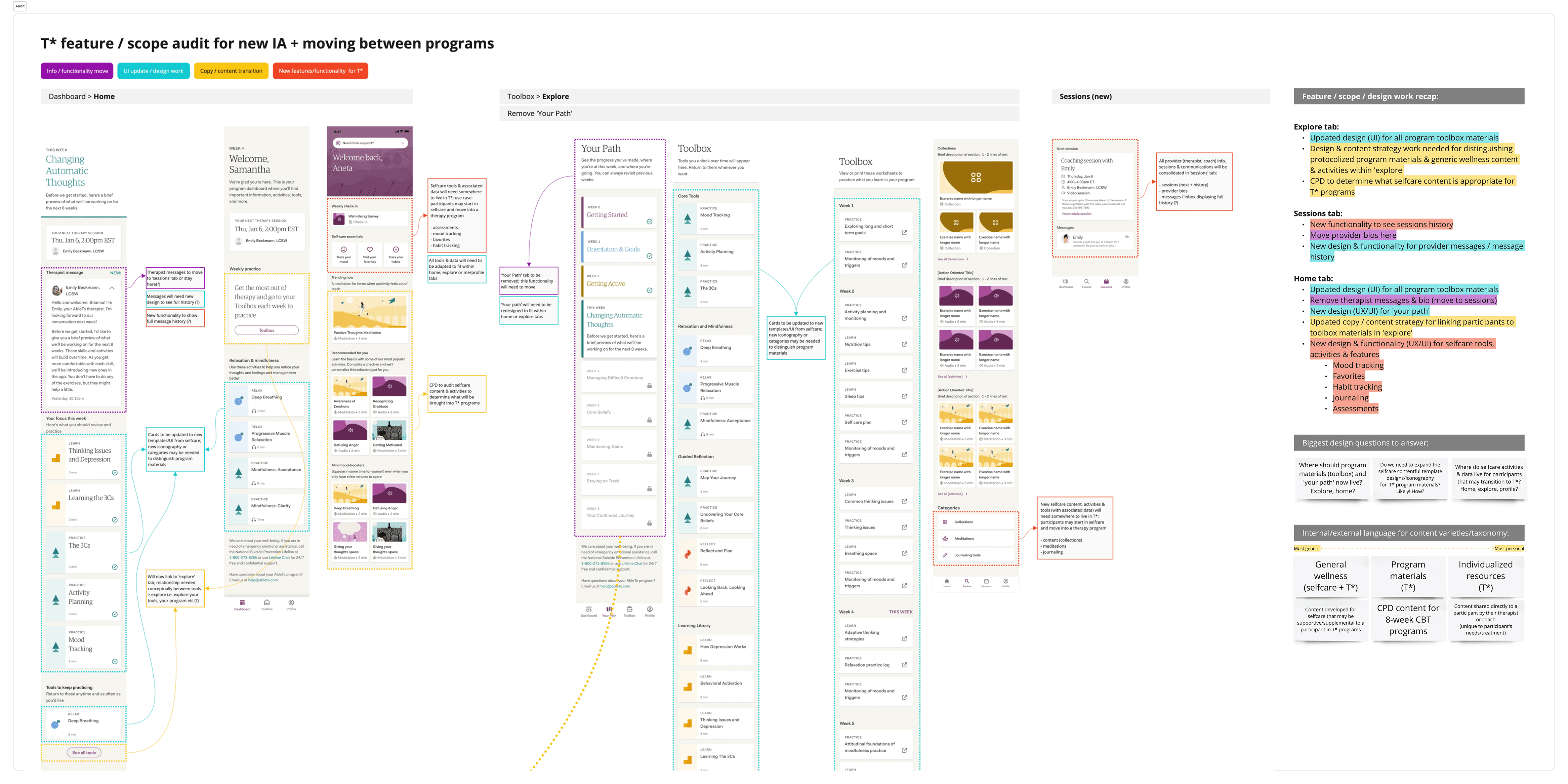Viewport: 1568px width, 784px height.
Task: Toggle the Week 0 Getting Started checkmark
Action: 650,222
